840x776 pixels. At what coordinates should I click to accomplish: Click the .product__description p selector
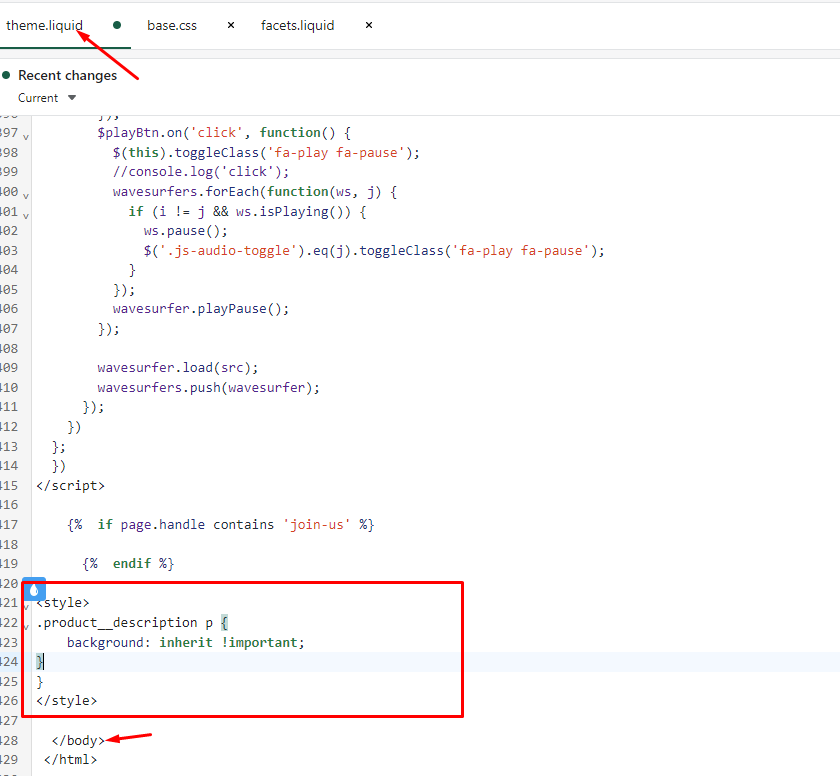(x=124, y=622)
